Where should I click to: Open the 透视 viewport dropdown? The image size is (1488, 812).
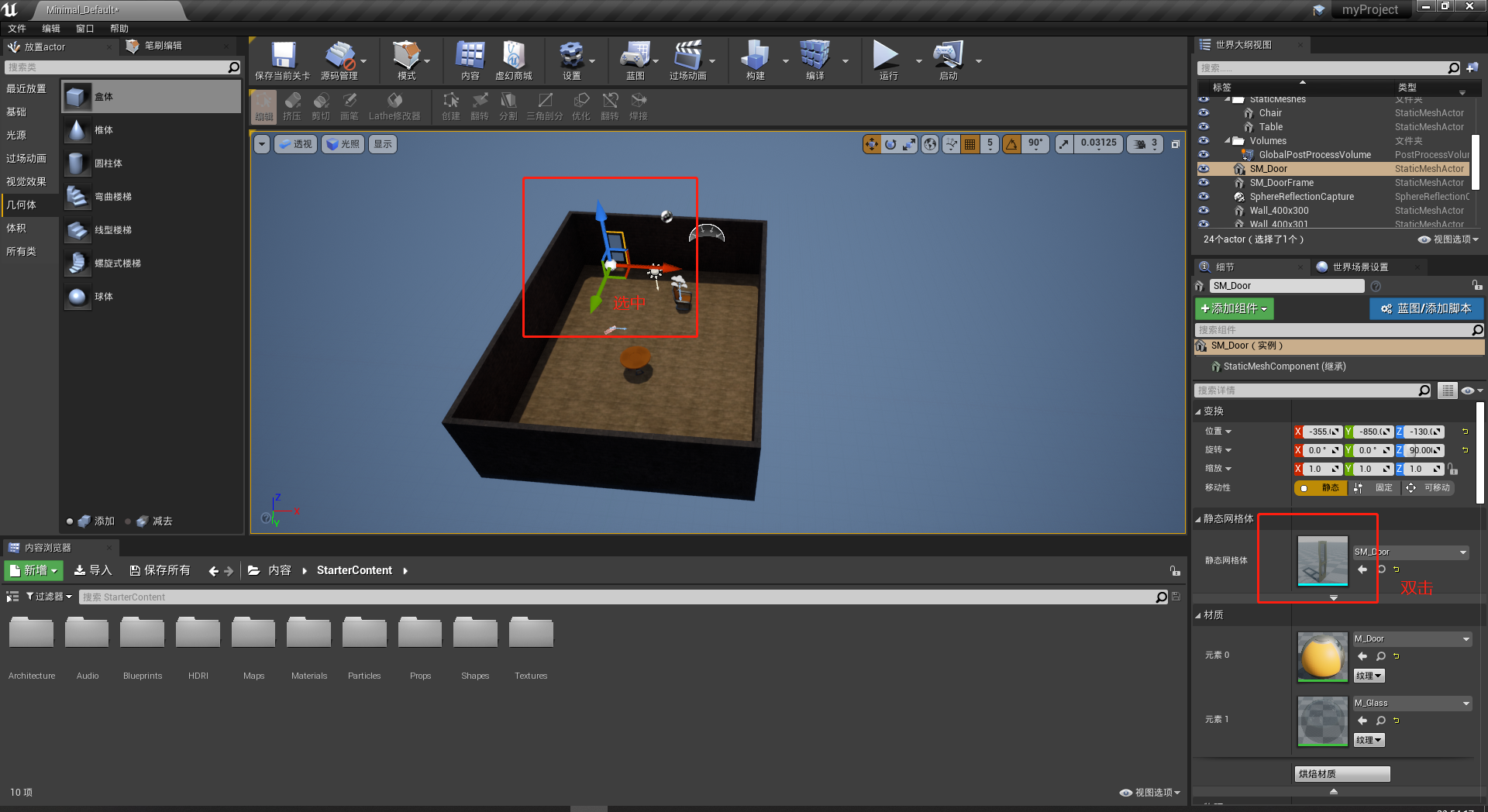tap(295, 143)
